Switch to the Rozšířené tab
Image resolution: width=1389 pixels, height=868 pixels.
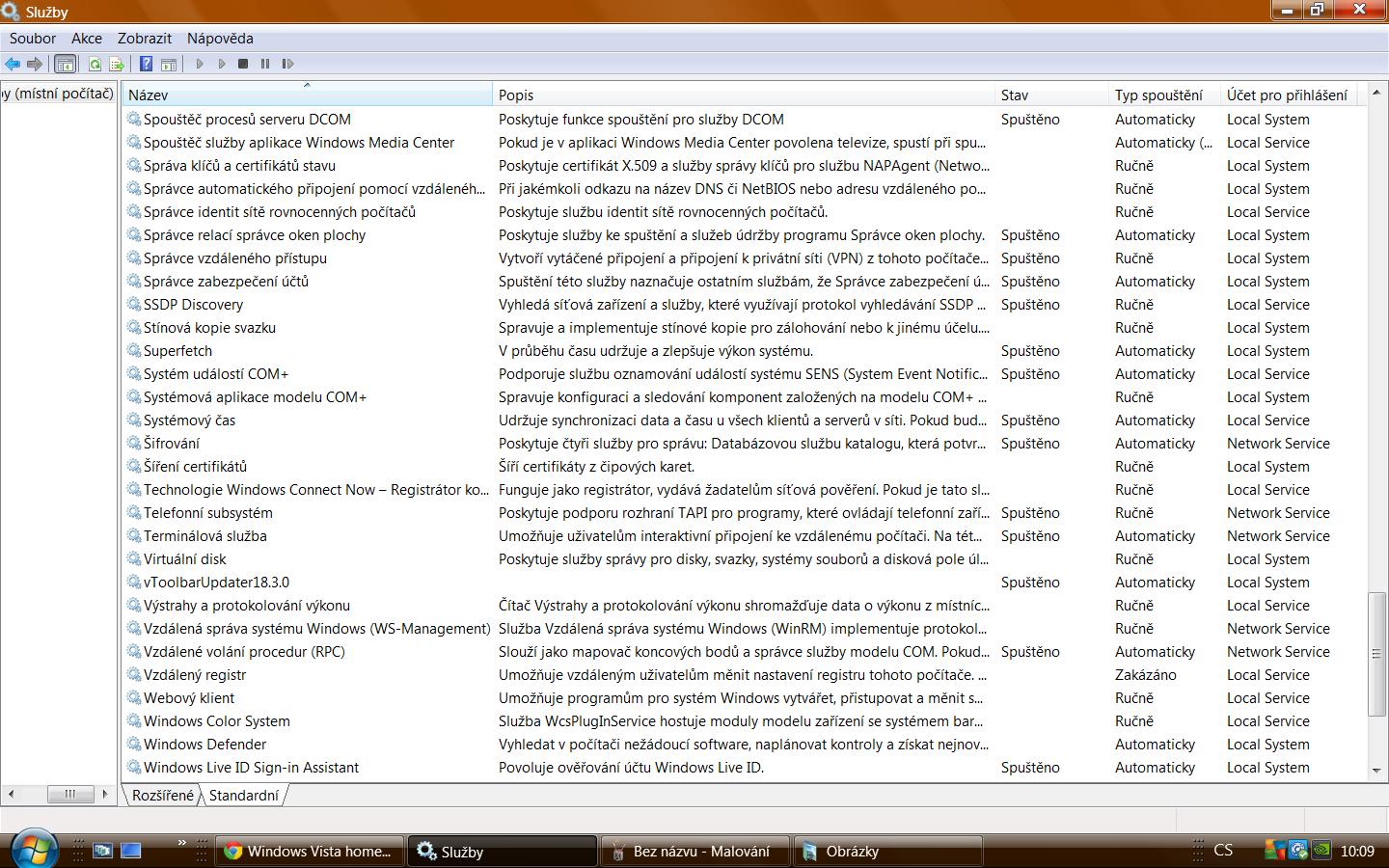(x=162, y=796)
